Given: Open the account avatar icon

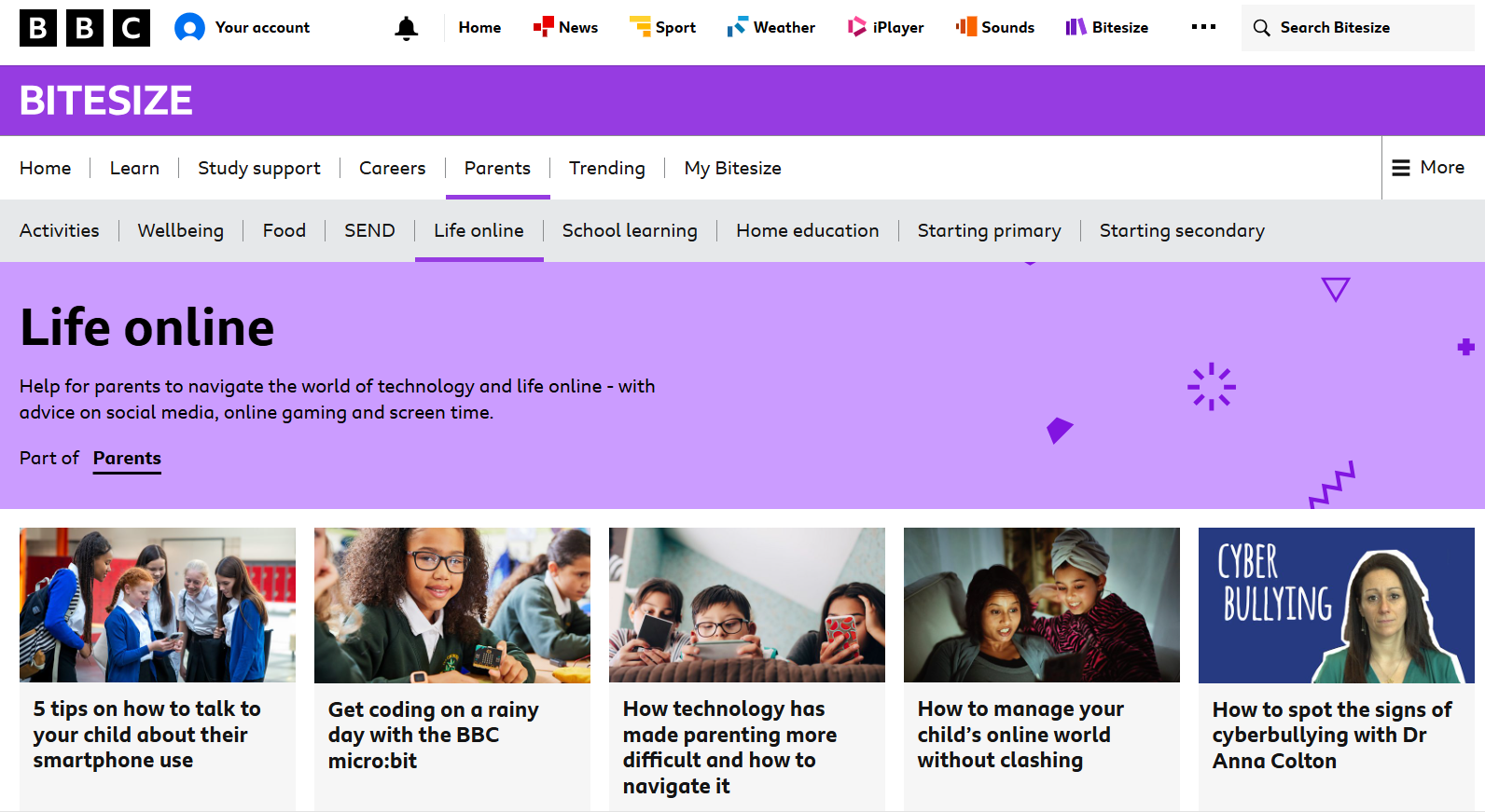Looking at the screenshot, I should [189, 28].
